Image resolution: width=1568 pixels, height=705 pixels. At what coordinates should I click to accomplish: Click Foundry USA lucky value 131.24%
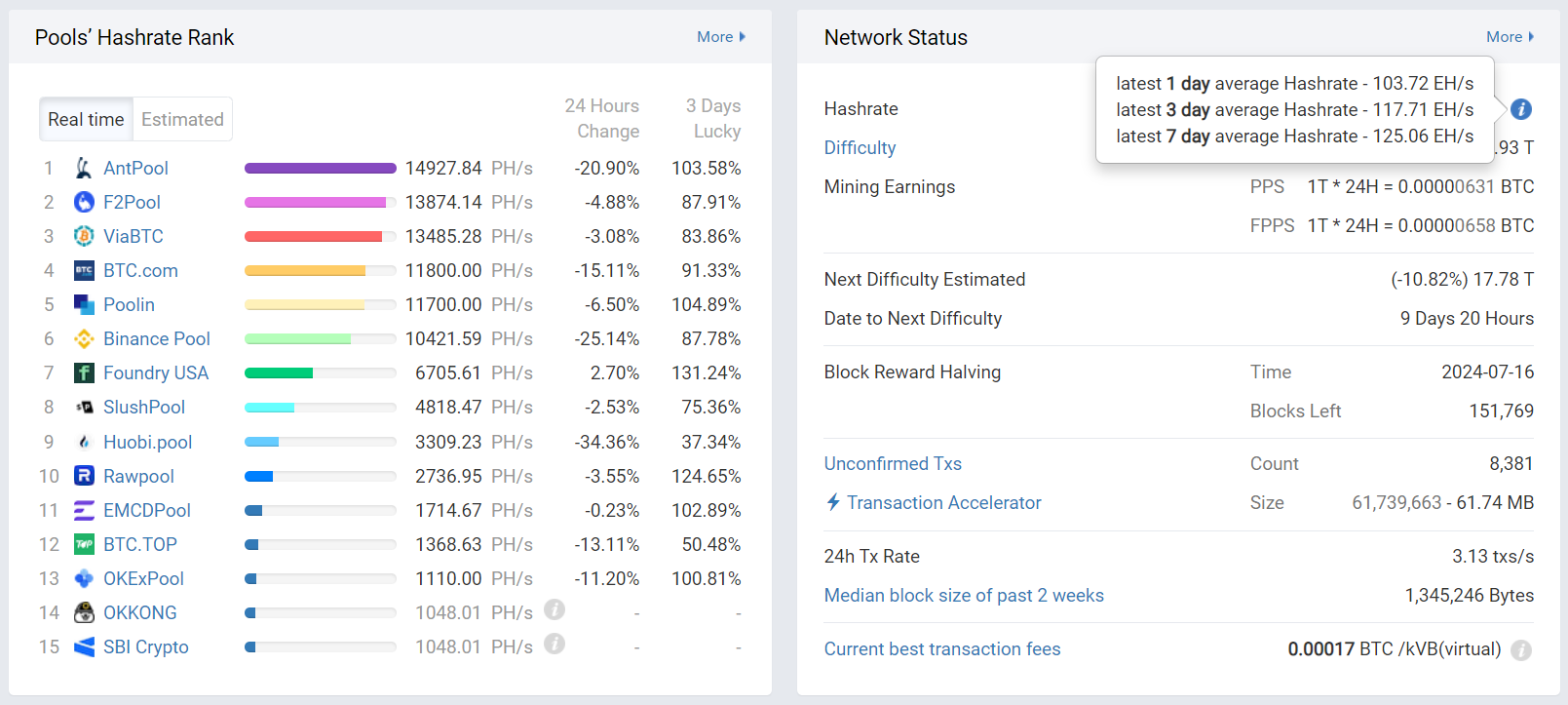[x=707, y=372]
